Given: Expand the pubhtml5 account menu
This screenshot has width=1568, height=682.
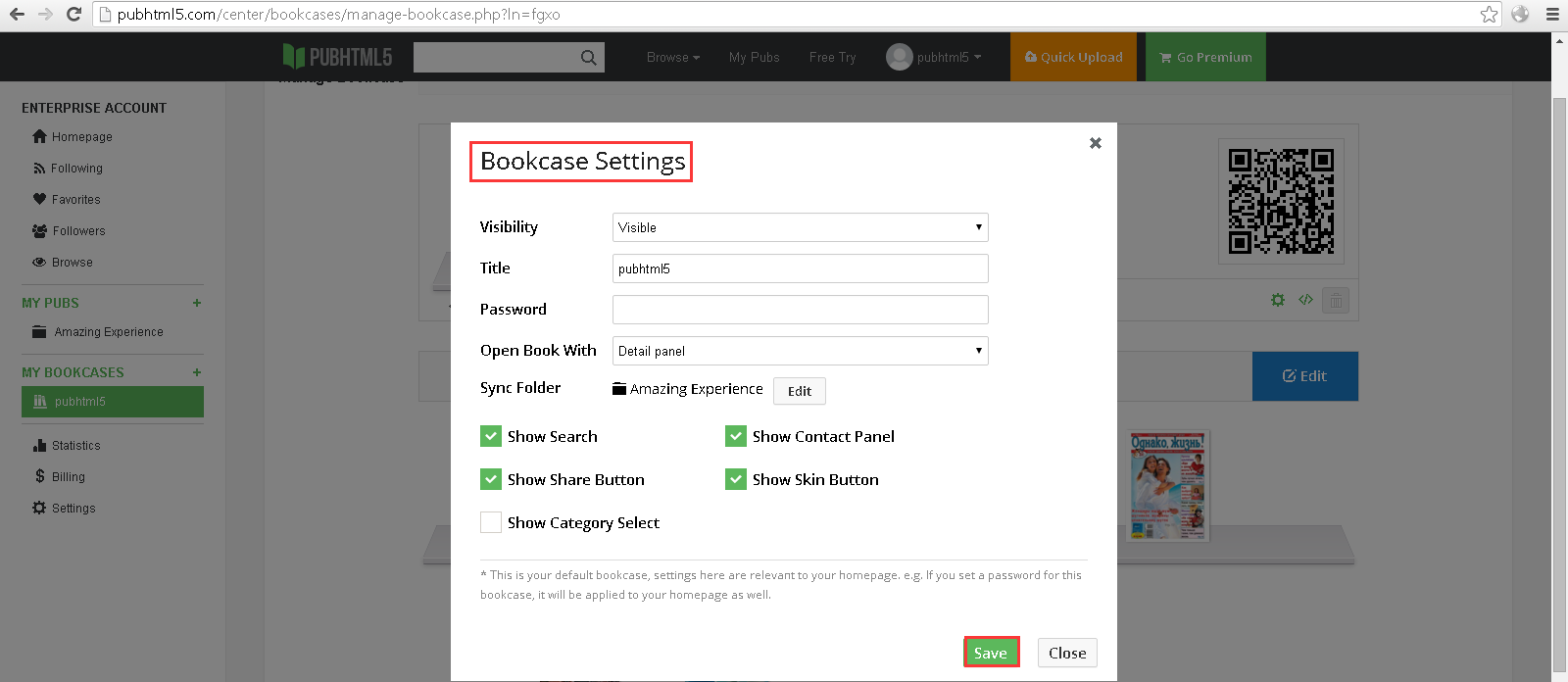Looking at the screenshot, I should coord(949,58).
